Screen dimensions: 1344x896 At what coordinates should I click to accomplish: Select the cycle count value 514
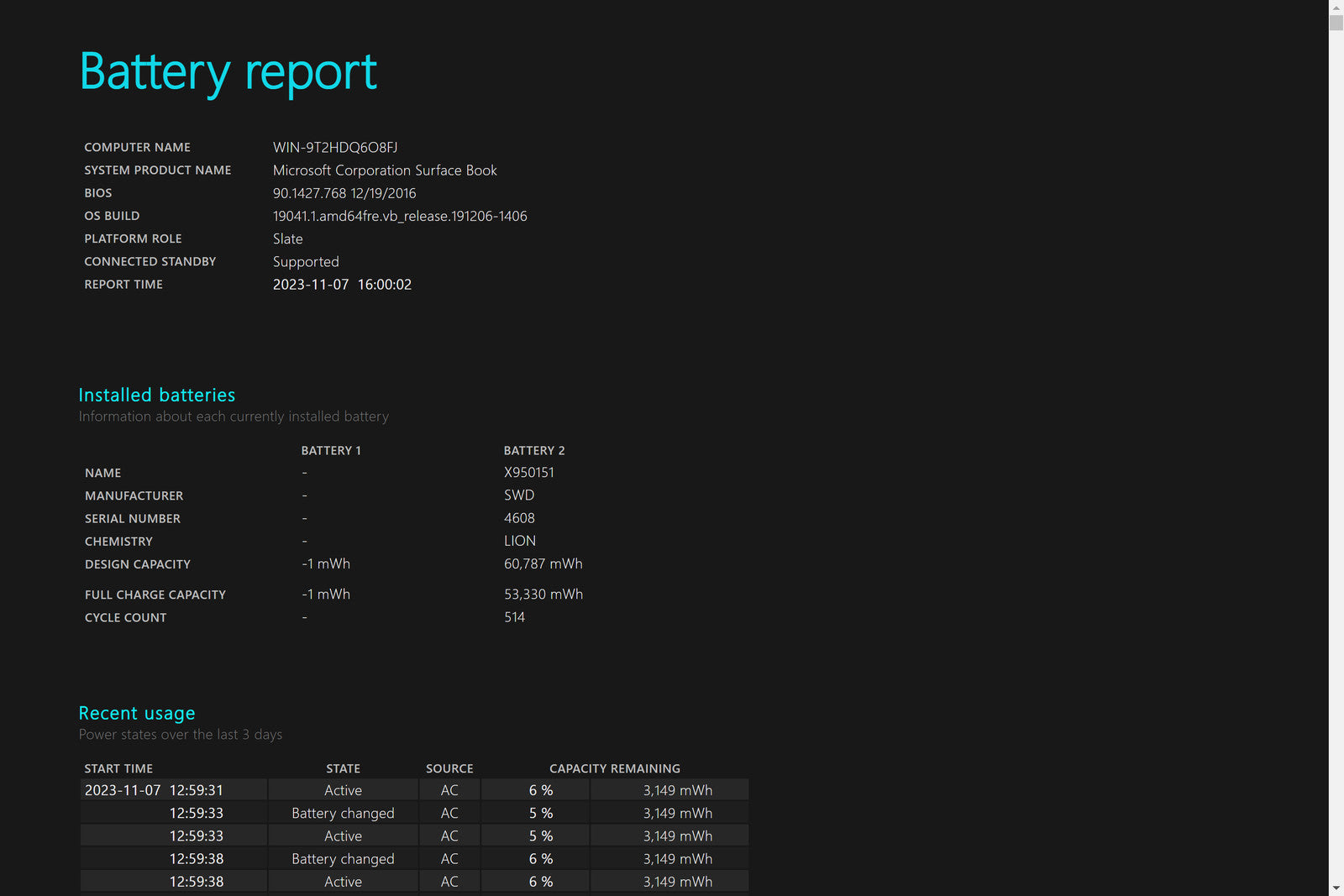click(514, 617)
